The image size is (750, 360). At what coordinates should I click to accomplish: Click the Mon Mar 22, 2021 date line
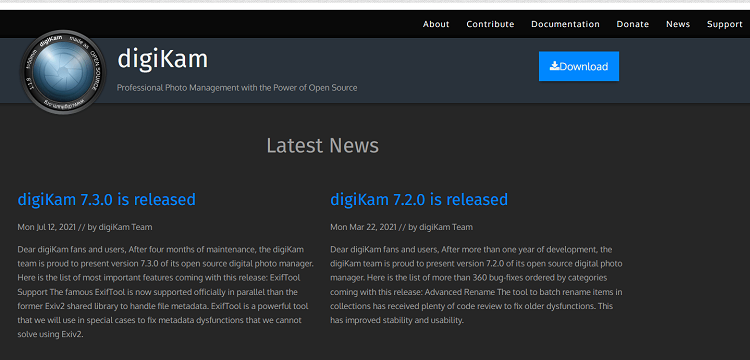tap(401, 227)
